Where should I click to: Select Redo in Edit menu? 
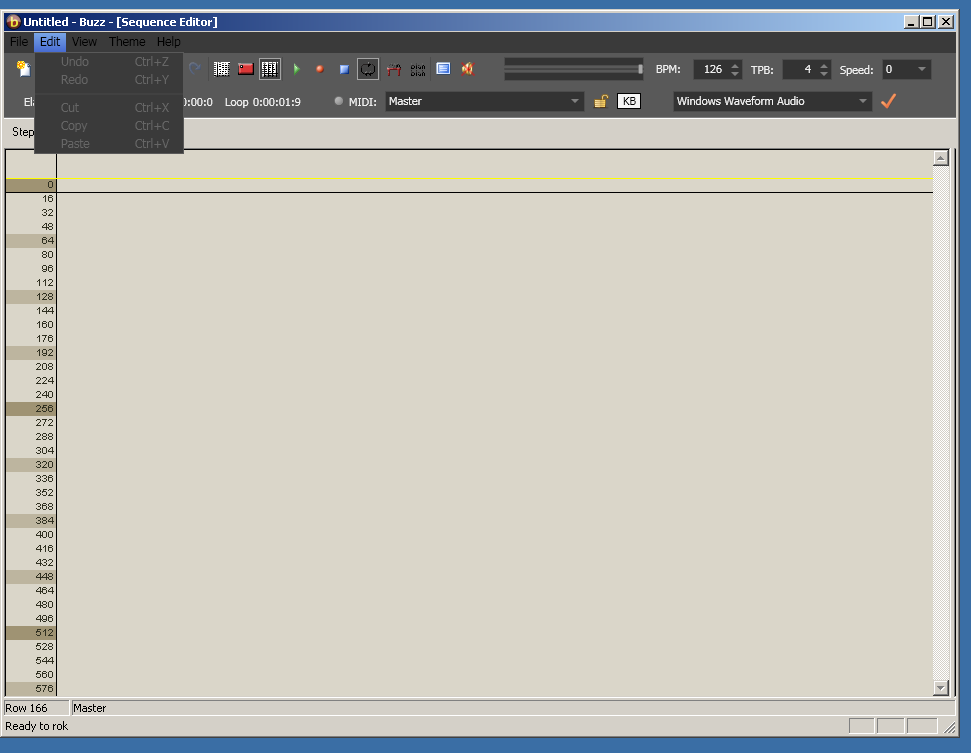click(x=109, y=79)
